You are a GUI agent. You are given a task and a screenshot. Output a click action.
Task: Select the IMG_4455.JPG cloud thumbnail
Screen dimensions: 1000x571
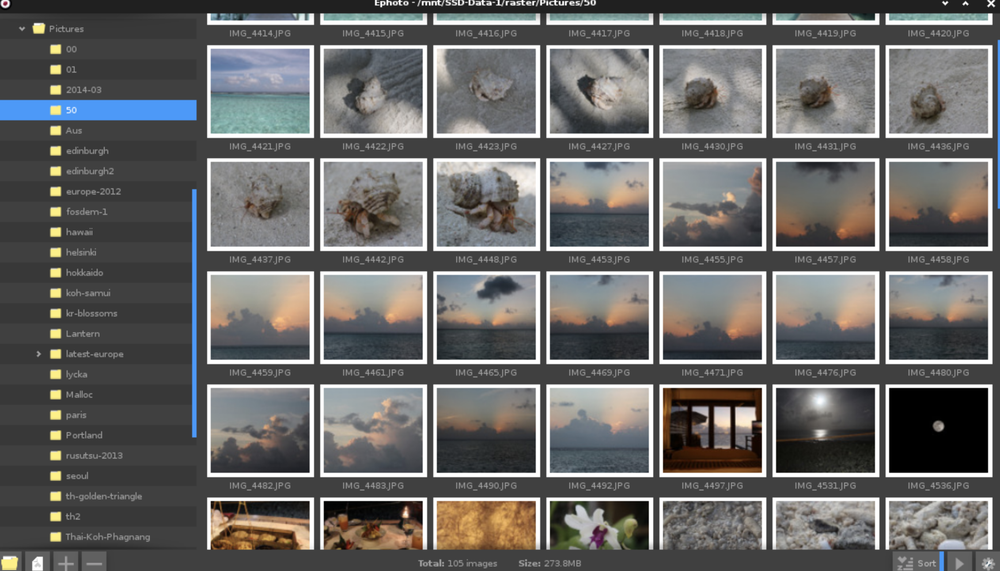point(712,204)
